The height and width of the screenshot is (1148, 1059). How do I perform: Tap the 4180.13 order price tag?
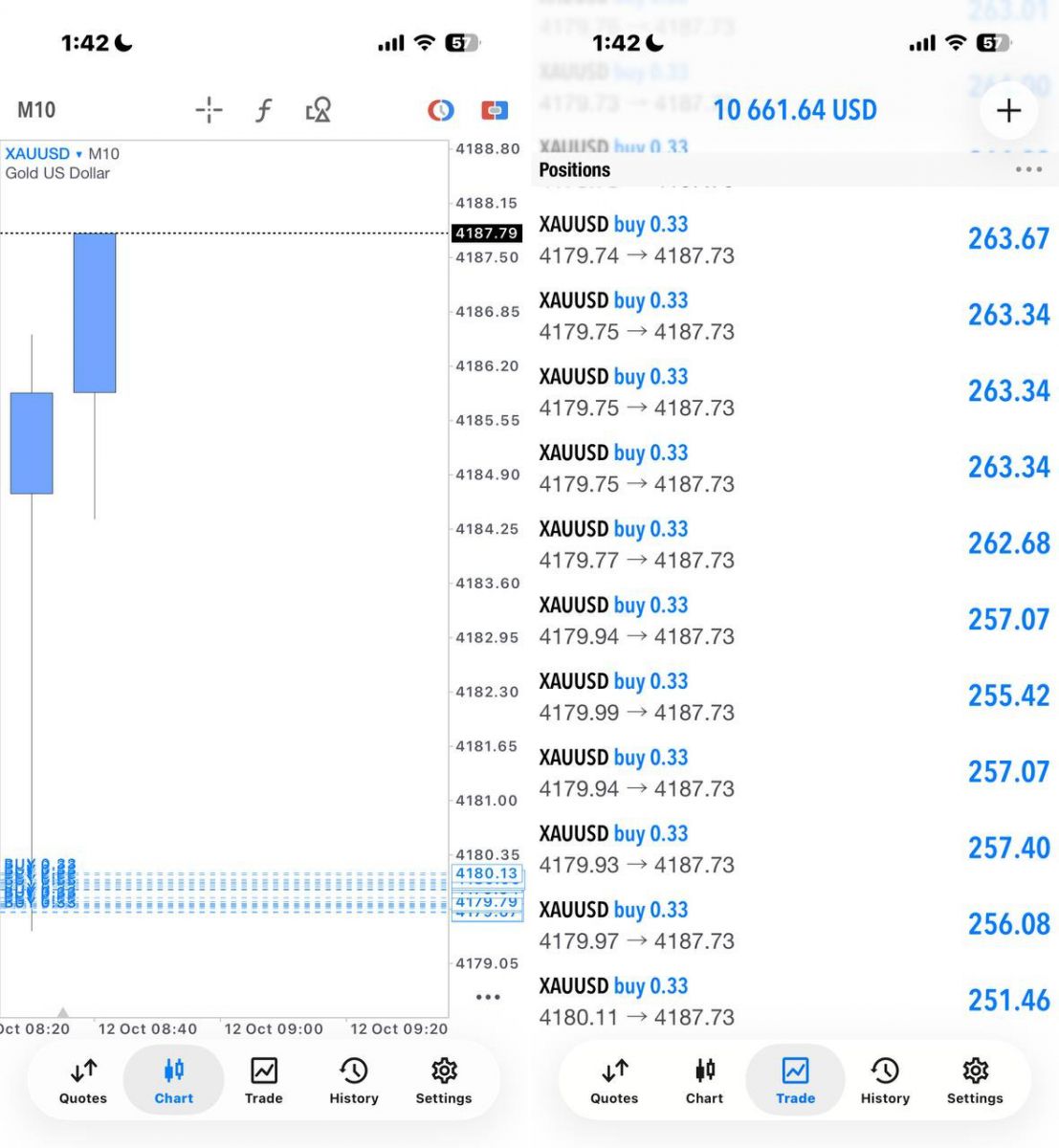point(487,873)
